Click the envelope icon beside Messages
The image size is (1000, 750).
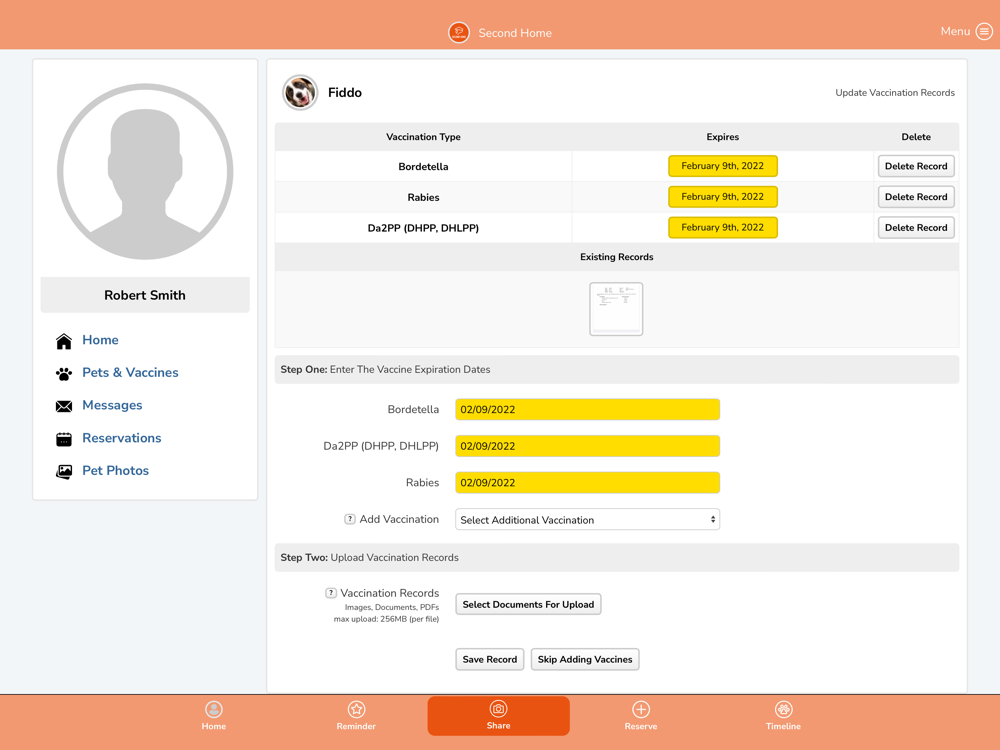tap(64, 406)
